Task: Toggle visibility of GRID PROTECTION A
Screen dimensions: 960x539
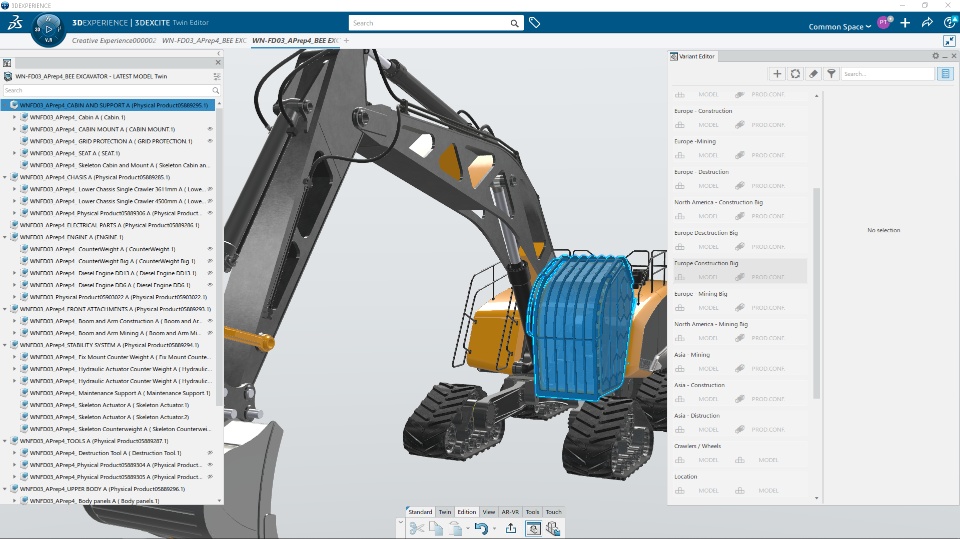Action: pyautogui.click(x=210, y=141)
